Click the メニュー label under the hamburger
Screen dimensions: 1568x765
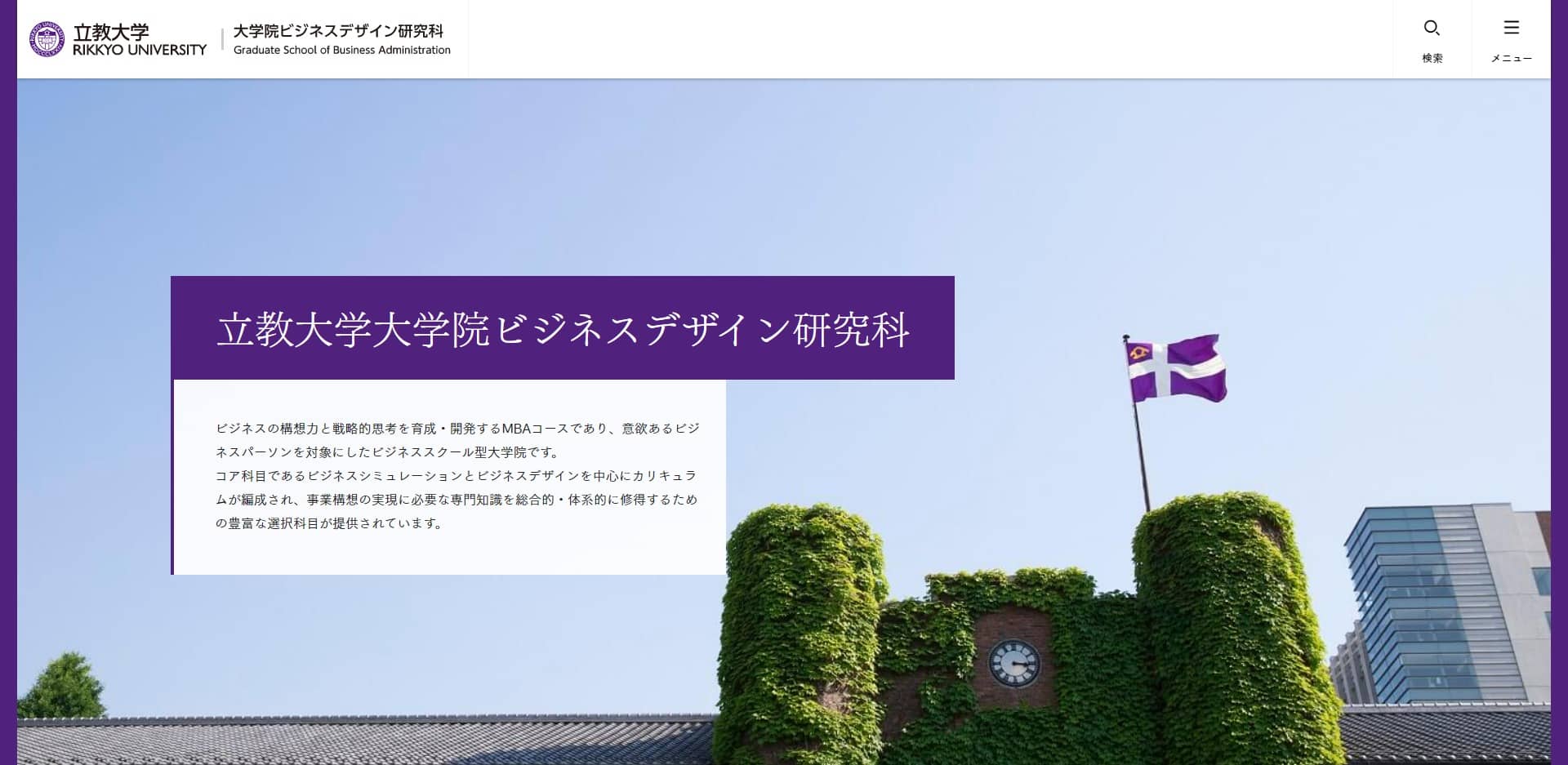point(1512,58)
